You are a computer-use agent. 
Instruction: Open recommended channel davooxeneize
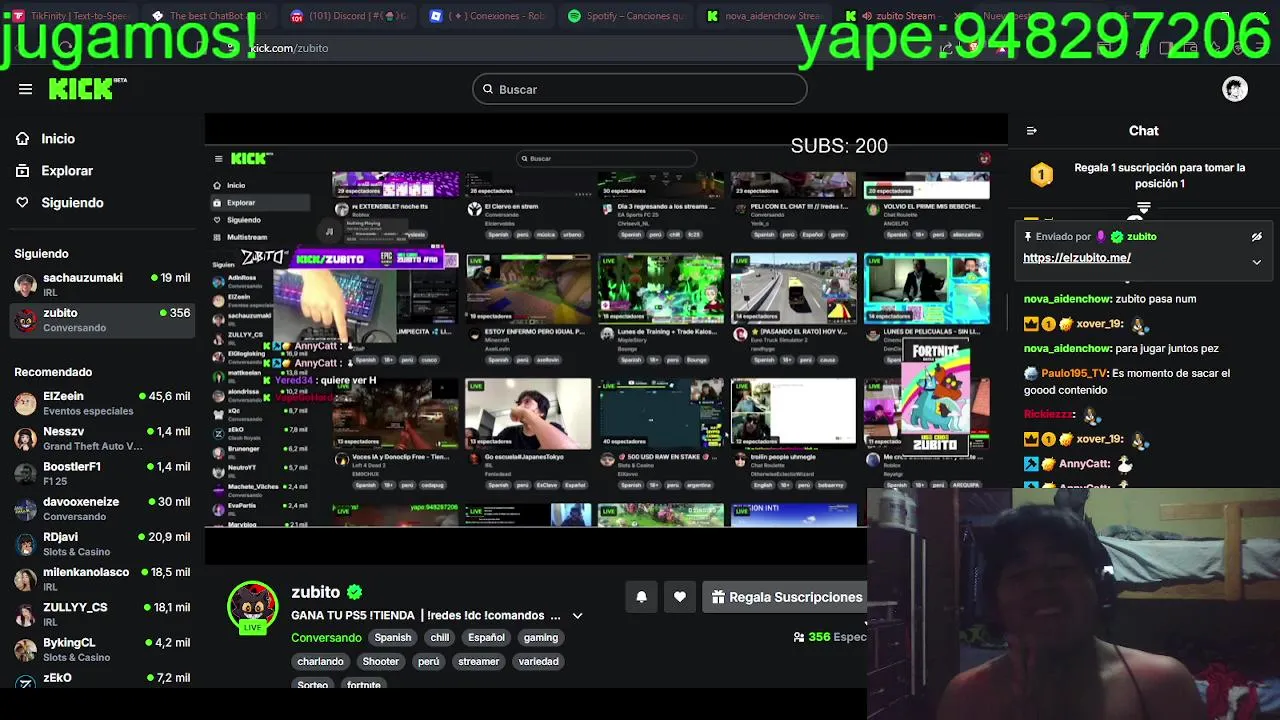click(x=102, y=509)
